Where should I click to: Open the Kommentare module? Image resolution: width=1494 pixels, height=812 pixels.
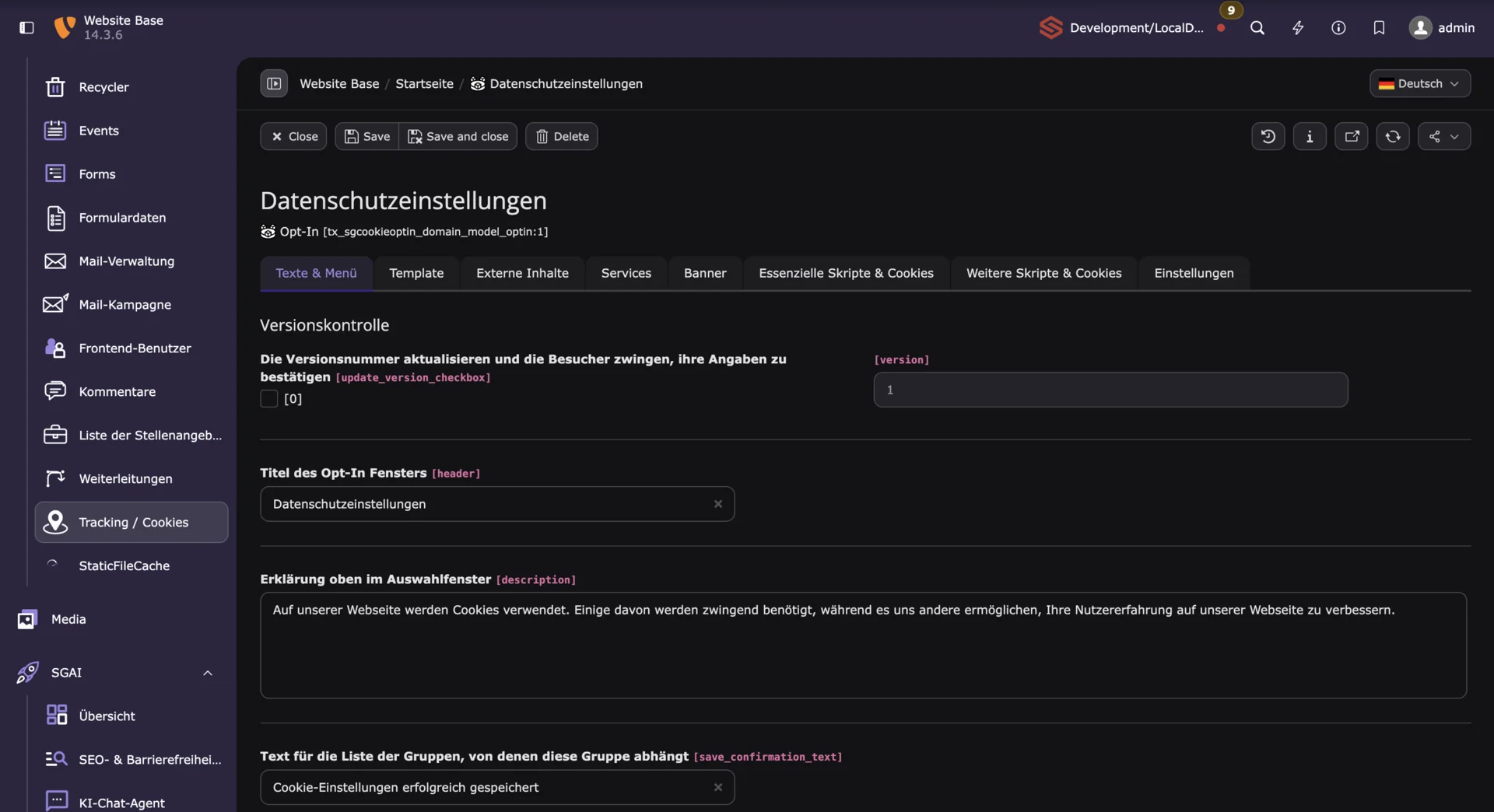[131, 392]
